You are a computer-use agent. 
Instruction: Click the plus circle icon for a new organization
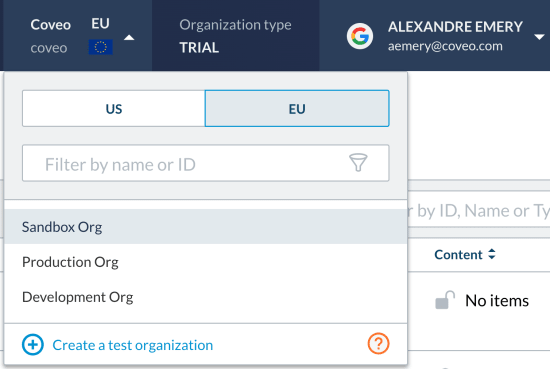(33, 345)
